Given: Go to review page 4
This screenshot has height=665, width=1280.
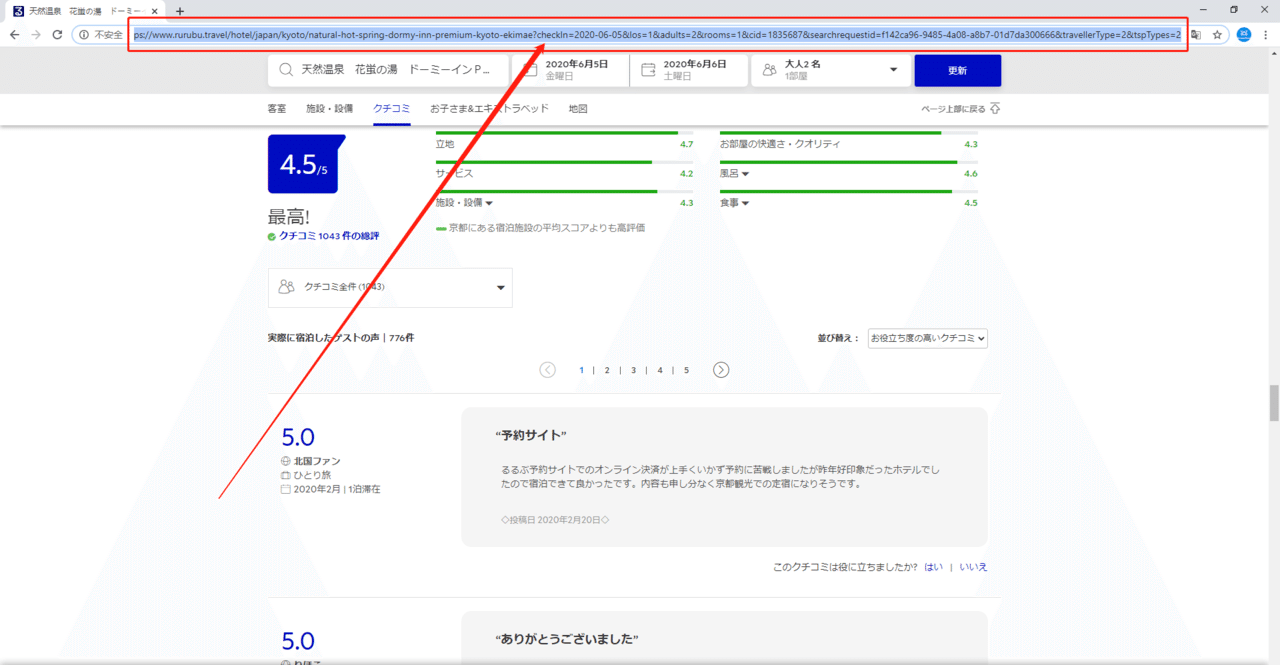Looking at the screenshot, I should point(660,370).
